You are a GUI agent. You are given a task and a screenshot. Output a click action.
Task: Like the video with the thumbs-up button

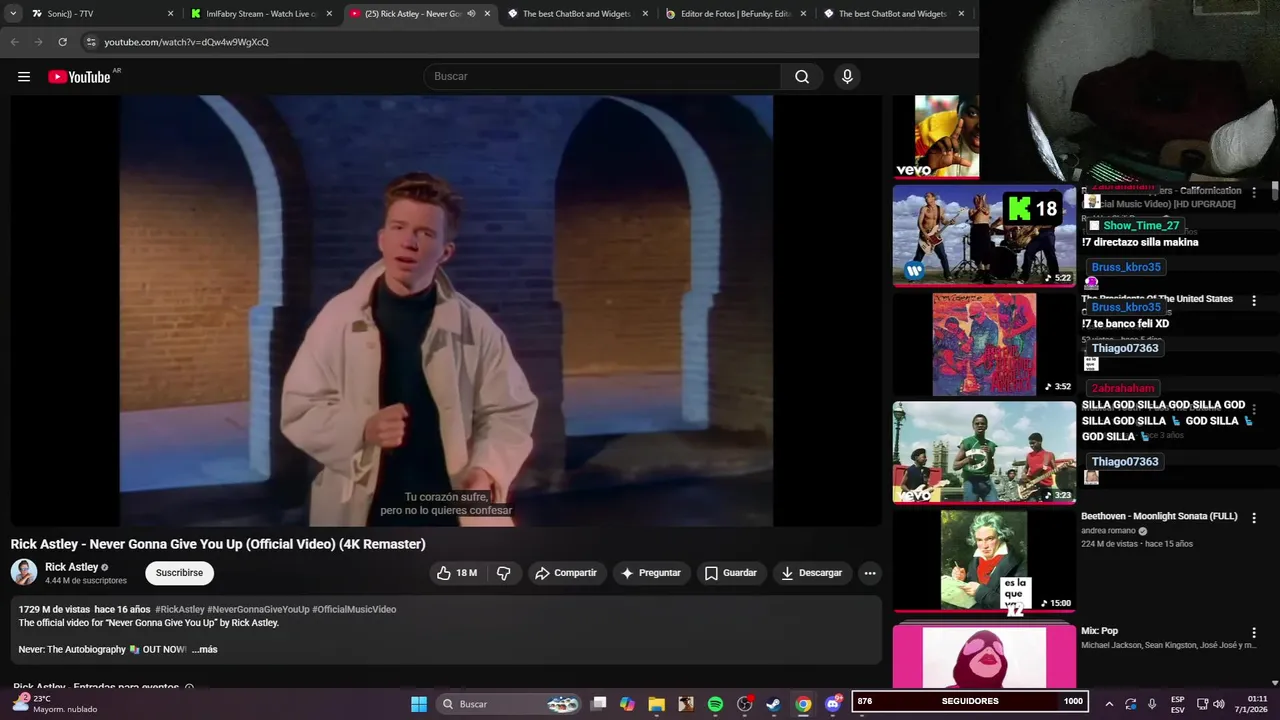coord(457,573)
